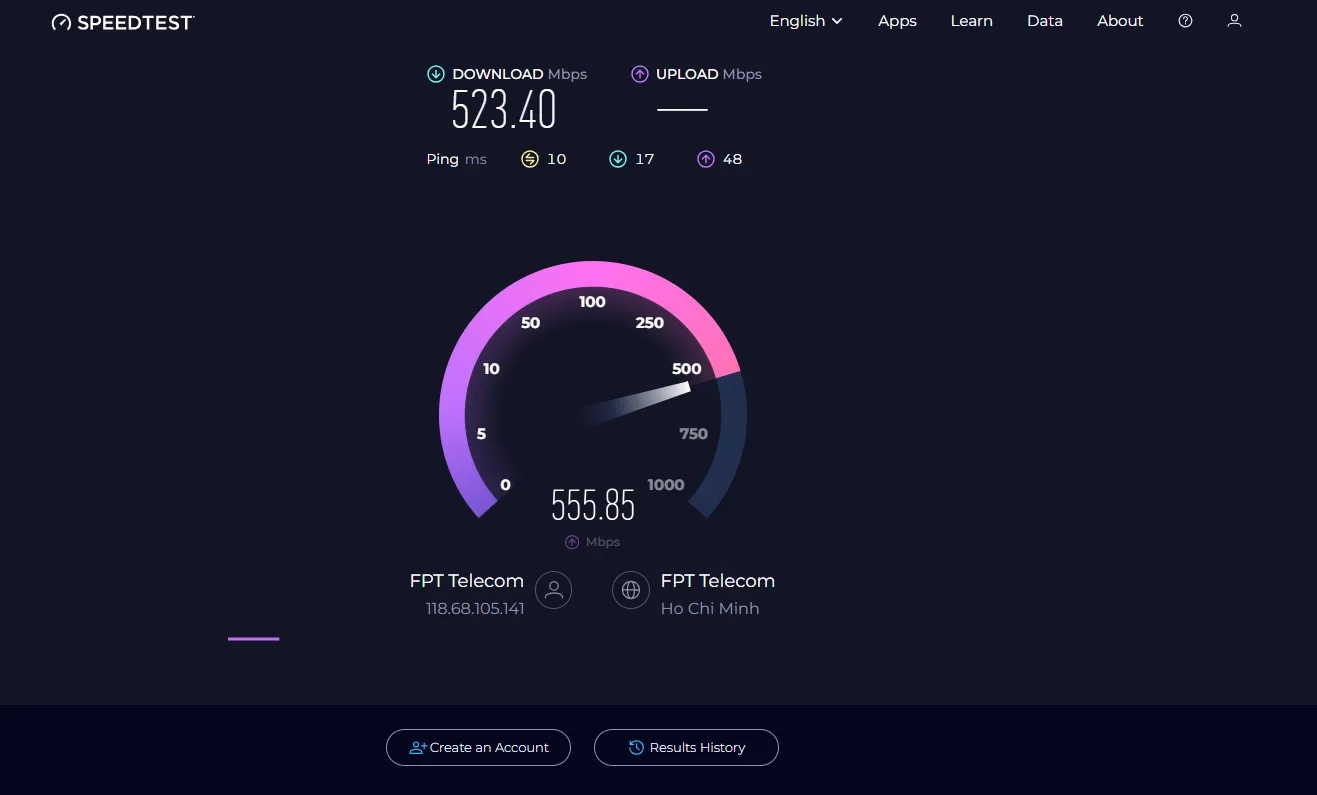Click the purple progress bar indicator

[x=253, y=638]
